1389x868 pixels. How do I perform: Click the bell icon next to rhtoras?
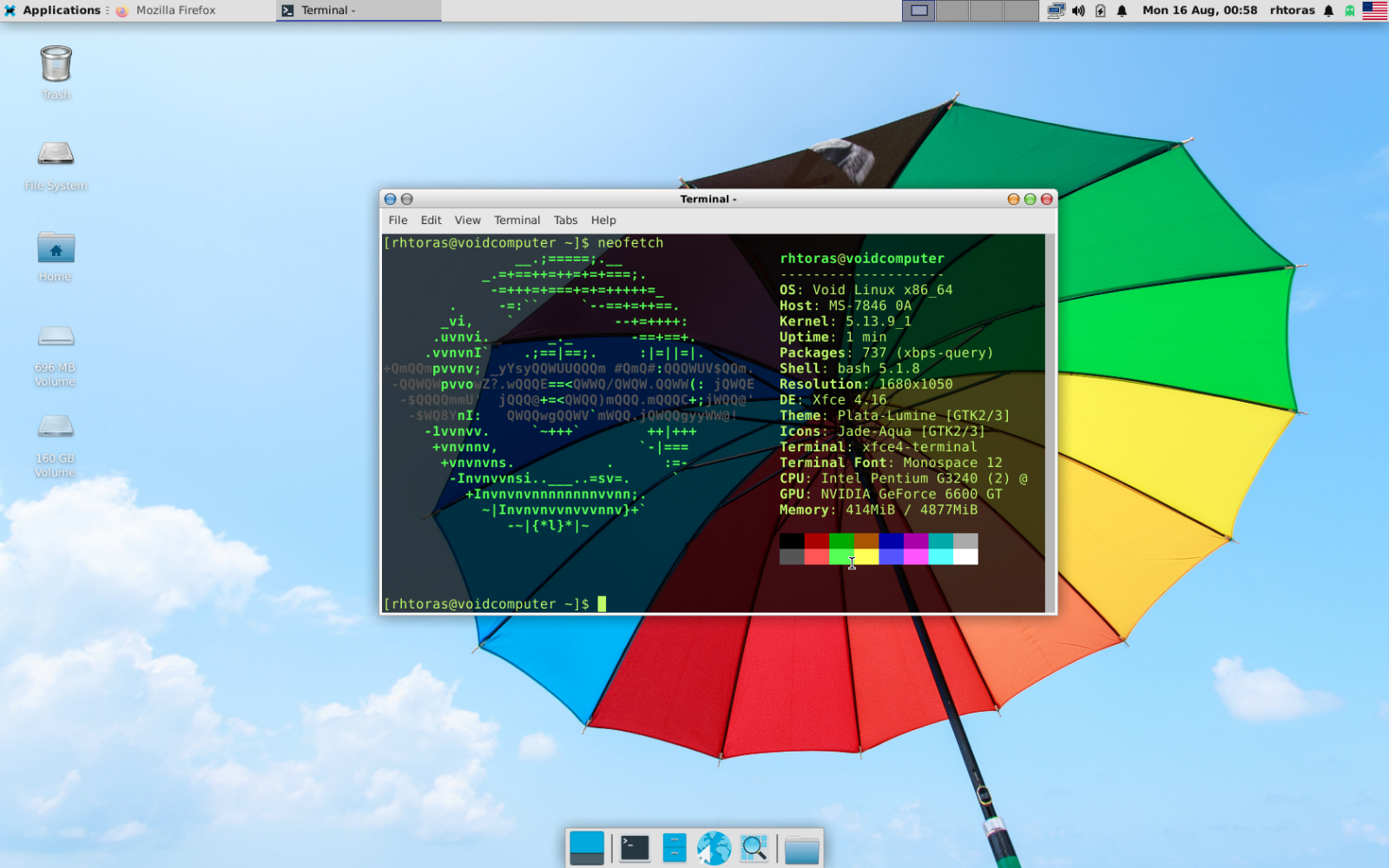click(x=1328, y=10)
